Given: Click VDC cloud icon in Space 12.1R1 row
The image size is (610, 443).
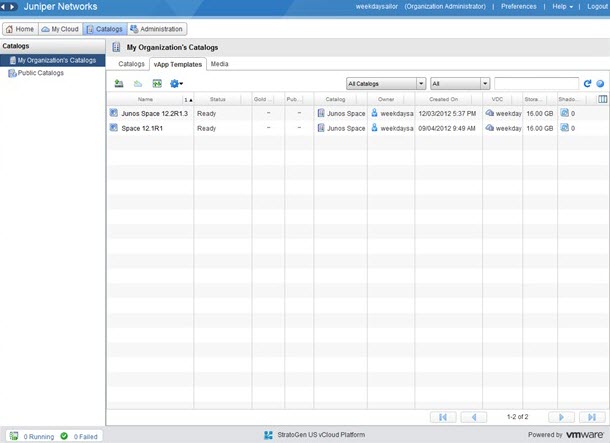Looking at the screenshot, I should coord(490,128).
